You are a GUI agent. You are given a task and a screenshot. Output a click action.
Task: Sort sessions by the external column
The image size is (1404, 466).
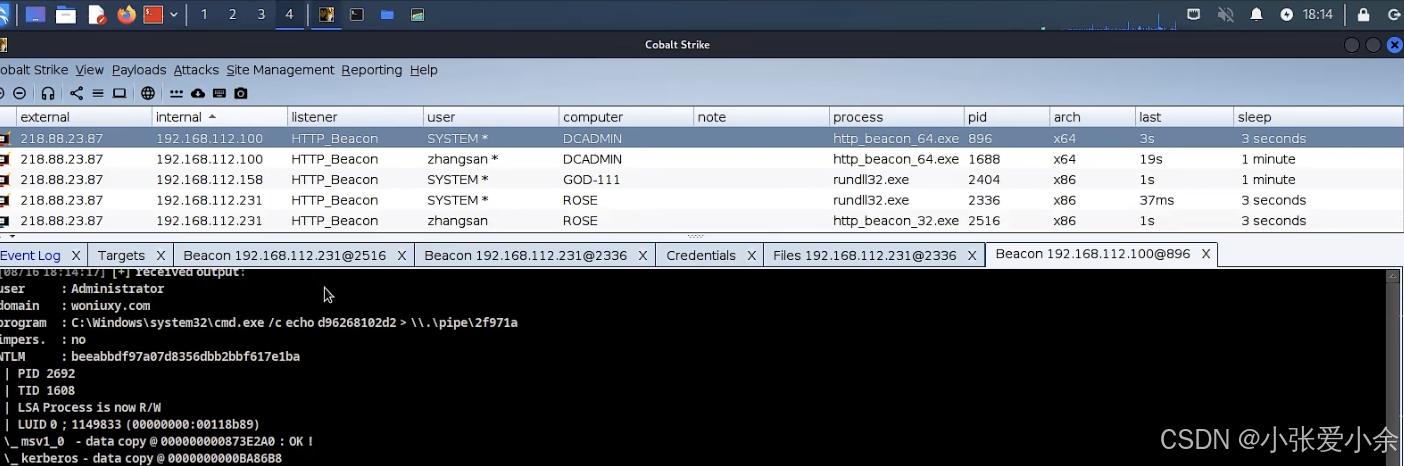82,117
